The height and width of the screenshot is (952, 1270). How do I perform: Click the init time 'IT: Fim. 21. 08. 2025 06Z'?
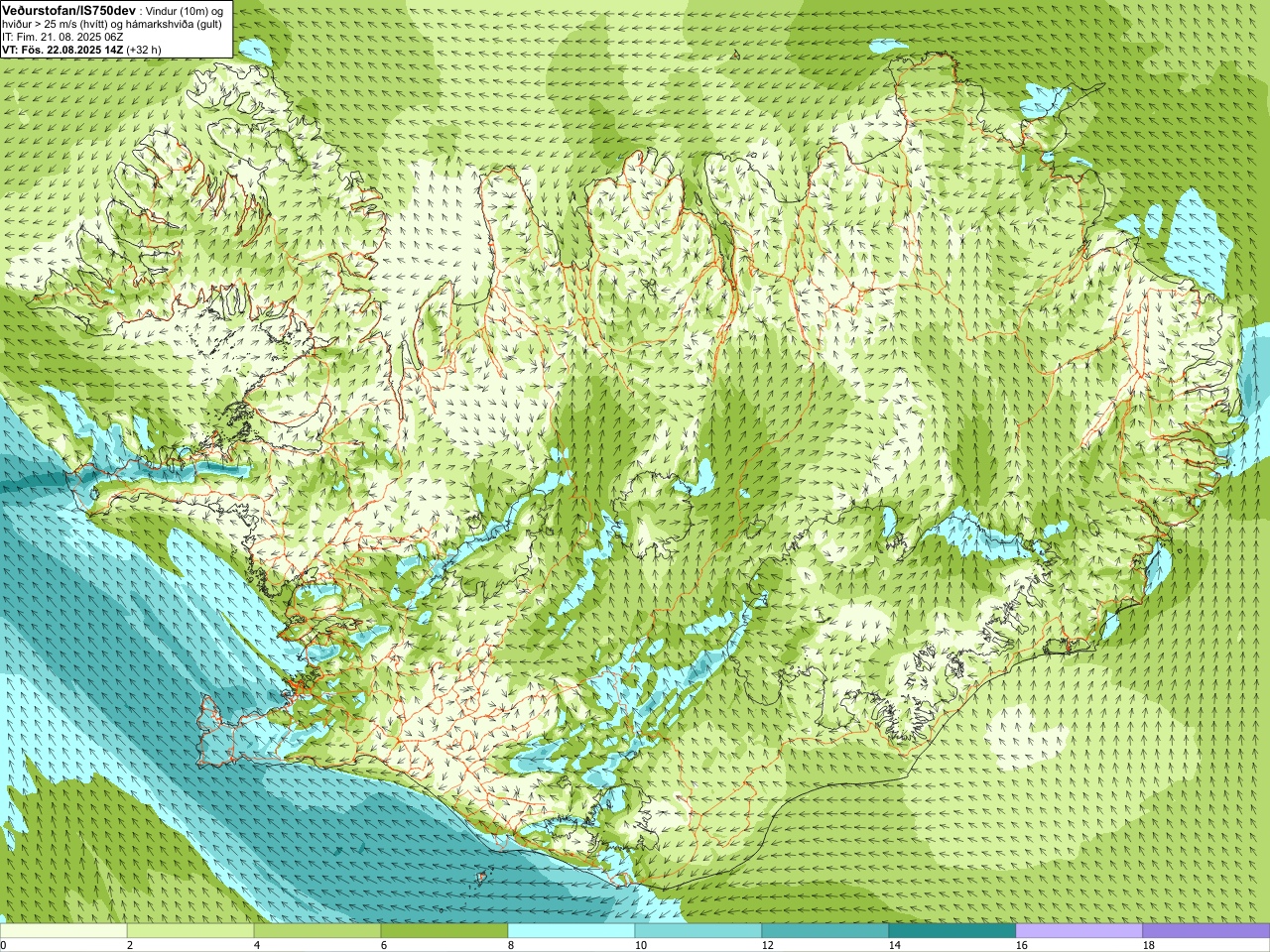63,36
